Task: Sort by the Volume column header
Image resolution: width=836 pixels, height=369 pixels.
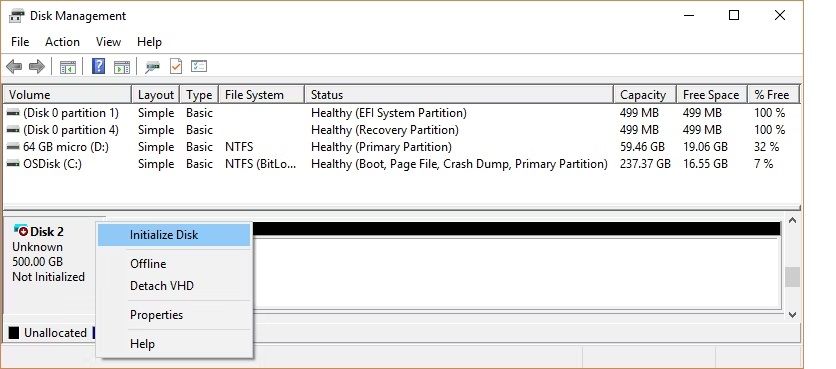Action: (67, 95)
